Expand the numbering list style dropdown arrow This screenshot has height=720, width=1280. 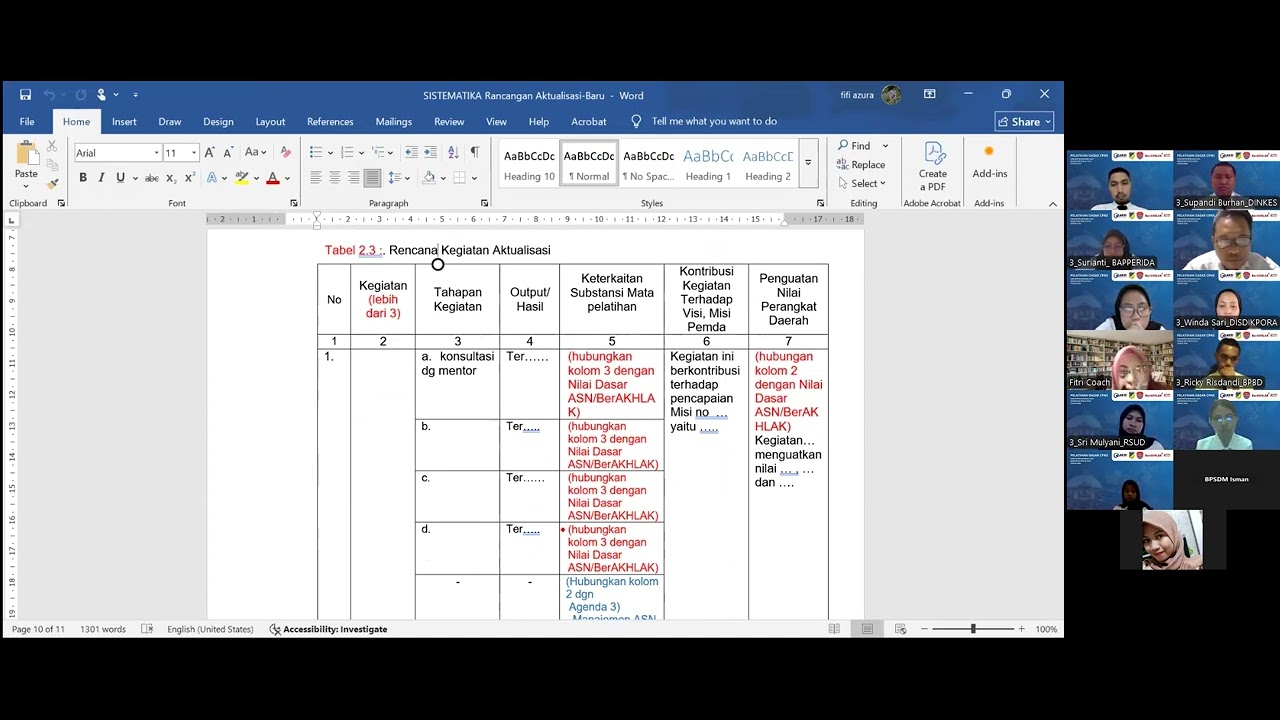pos(360,153)
